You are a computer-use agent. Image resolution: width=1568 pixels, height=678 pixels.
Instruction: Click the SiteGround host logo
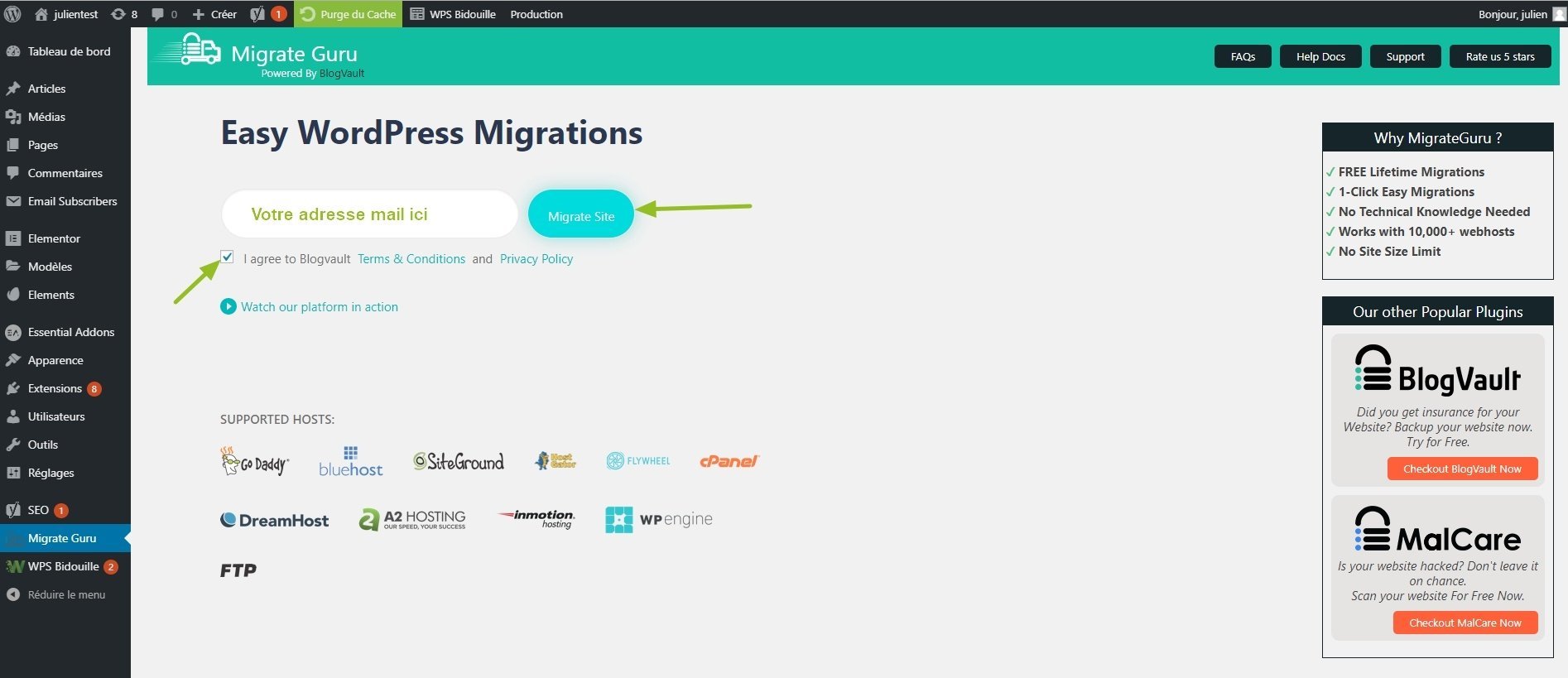(459, 461)
